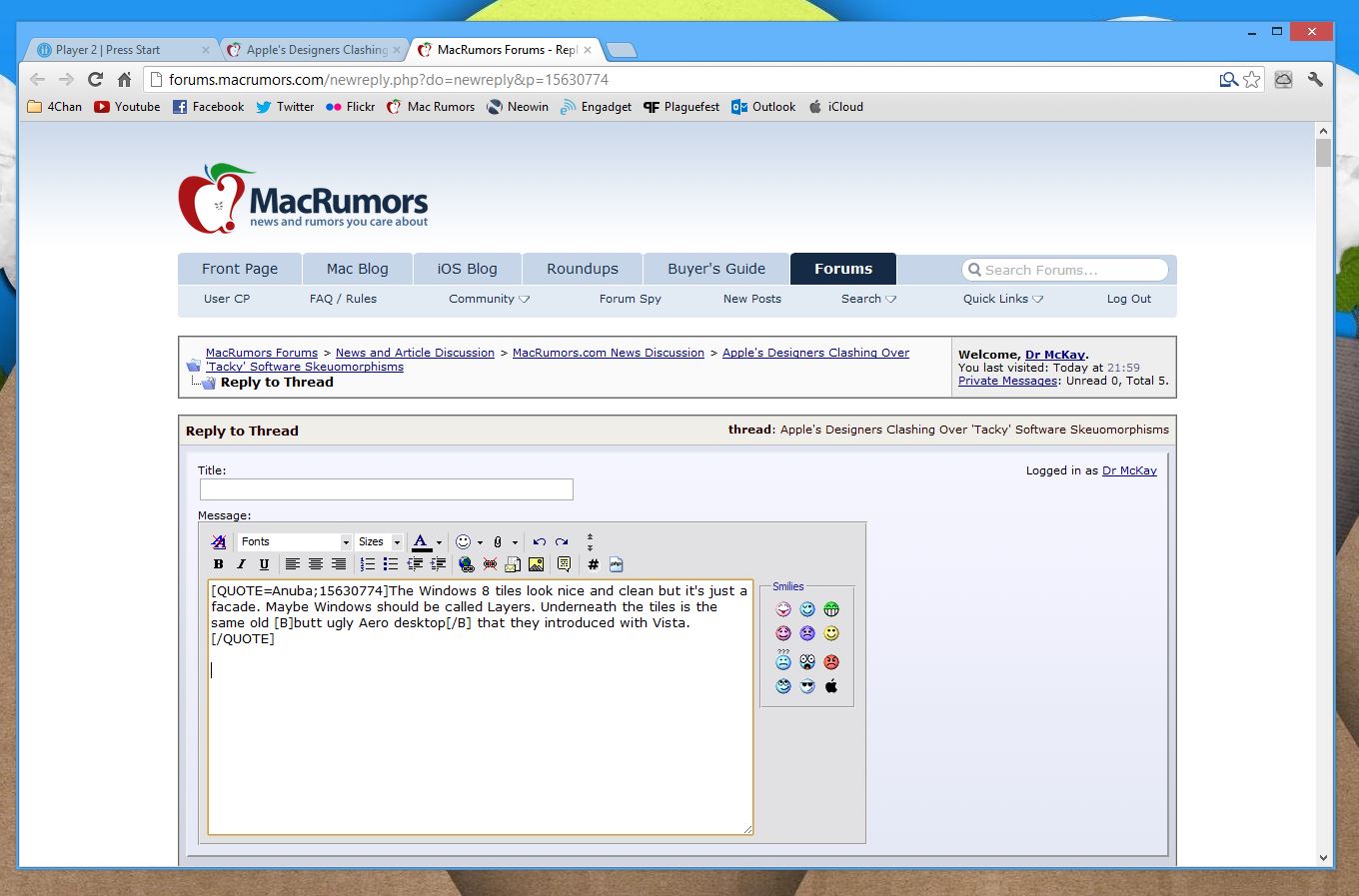Wrap selection in PHP tags
Image resolution: width=1359 pixels, height=896 pixels.
(616, 564)
